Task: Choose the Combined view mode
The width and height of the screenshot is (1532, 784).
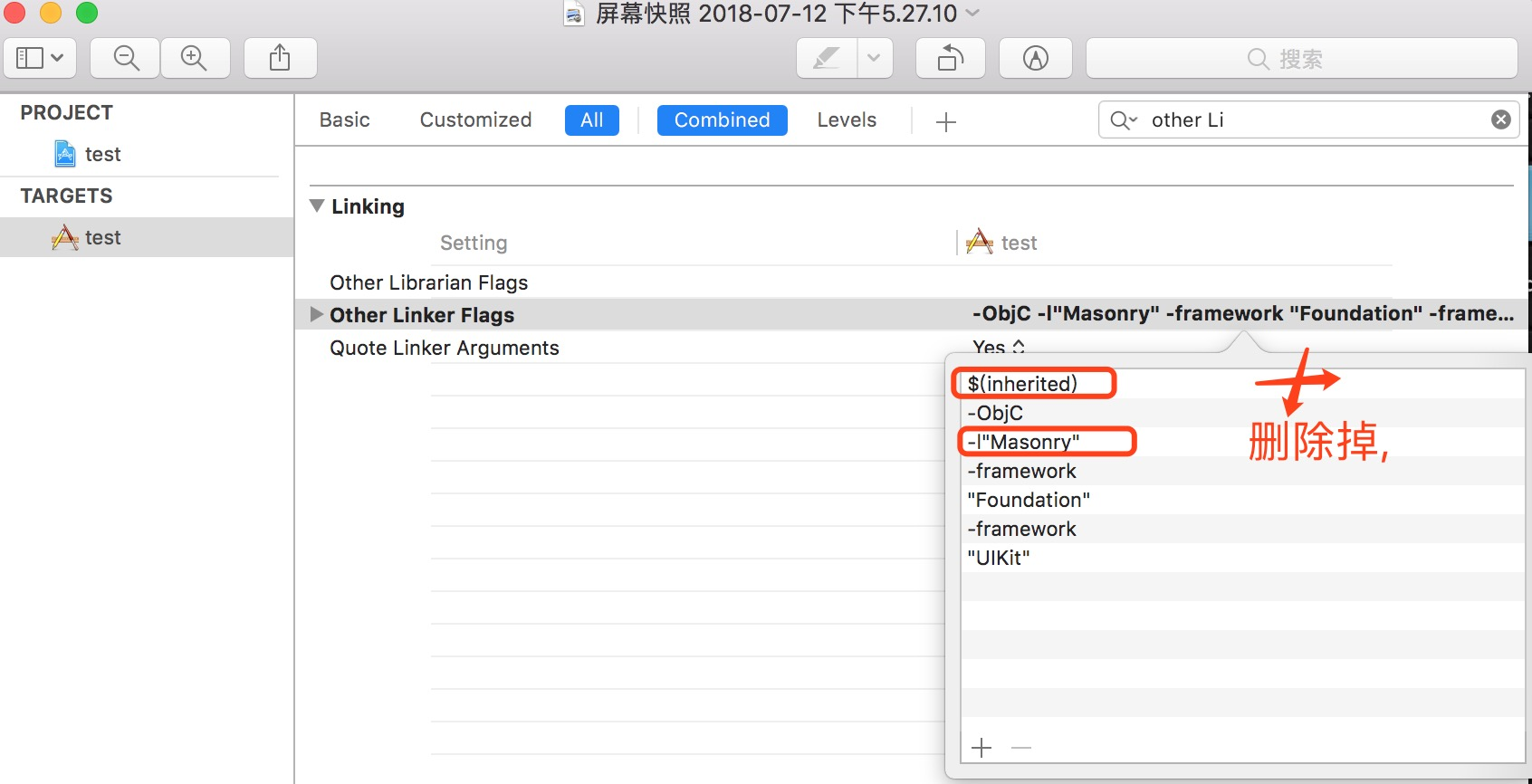Action: click(x=723, y=120)
